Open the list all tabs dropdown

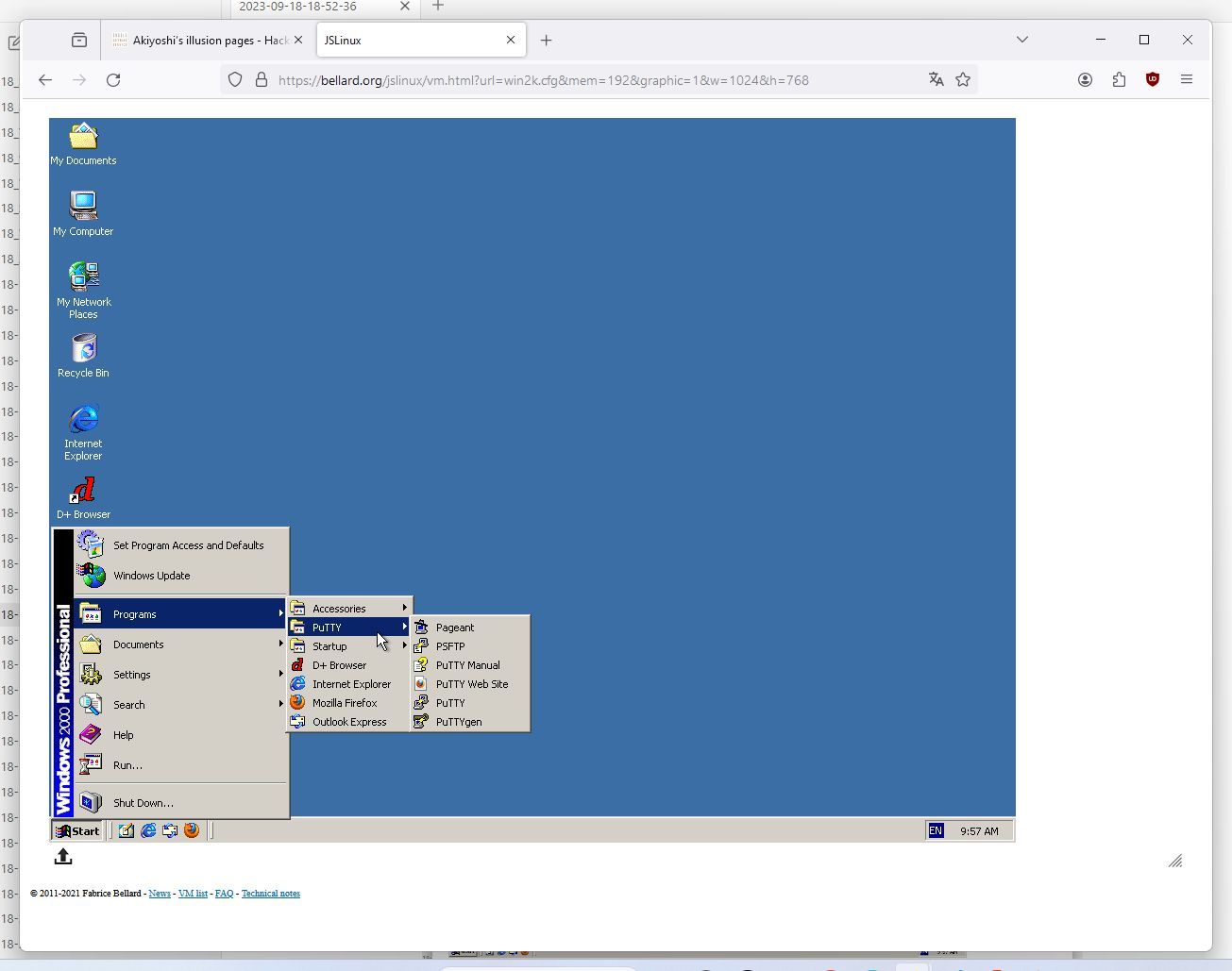coord(1021,40)
